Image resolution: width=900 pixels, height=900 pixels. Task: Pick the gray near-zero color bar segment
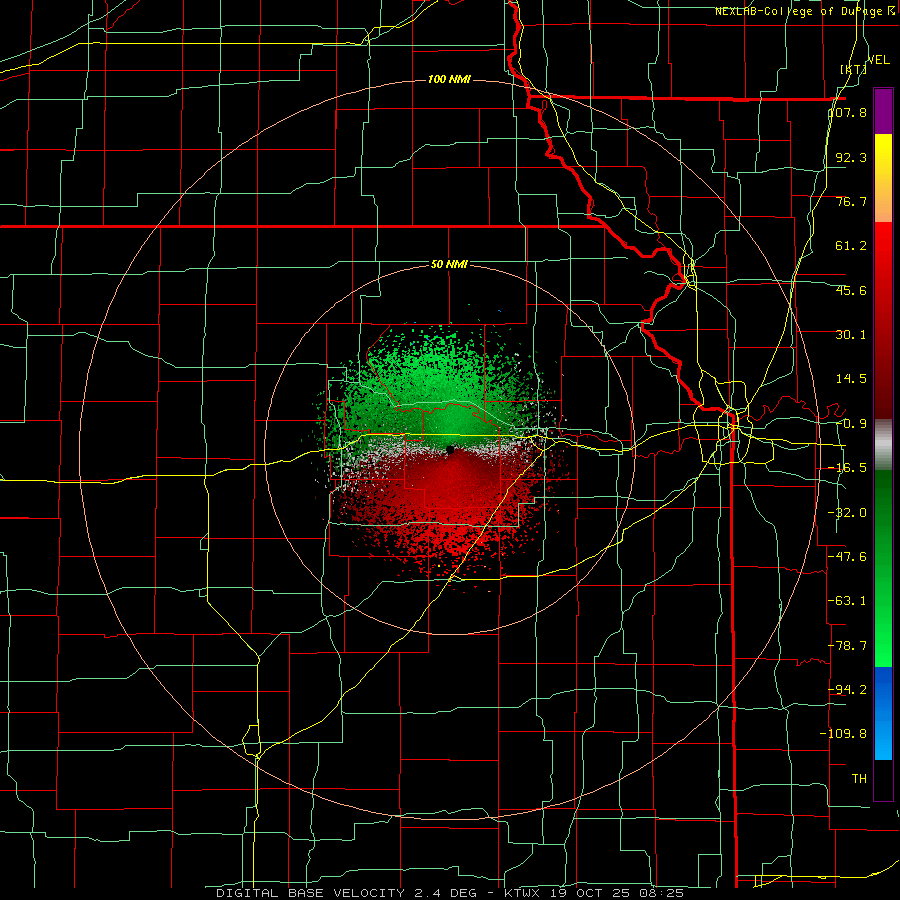click(x=883, y=445)
